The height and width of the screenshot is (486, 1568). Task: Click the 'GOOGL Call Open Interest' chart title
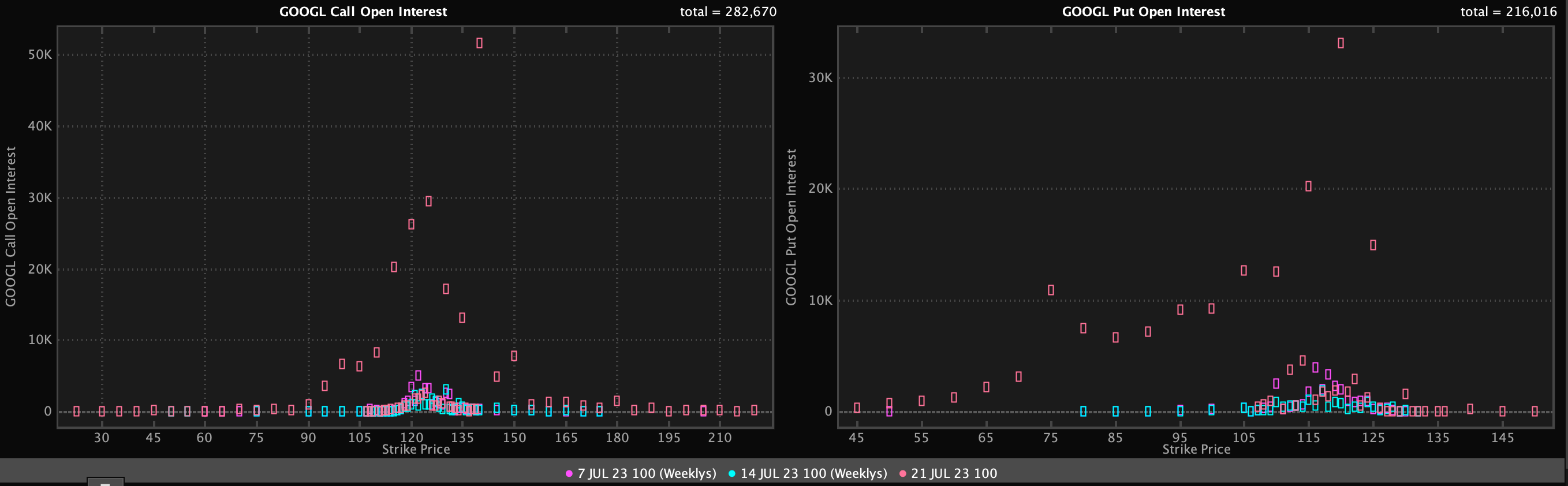[x=363, y=12]
